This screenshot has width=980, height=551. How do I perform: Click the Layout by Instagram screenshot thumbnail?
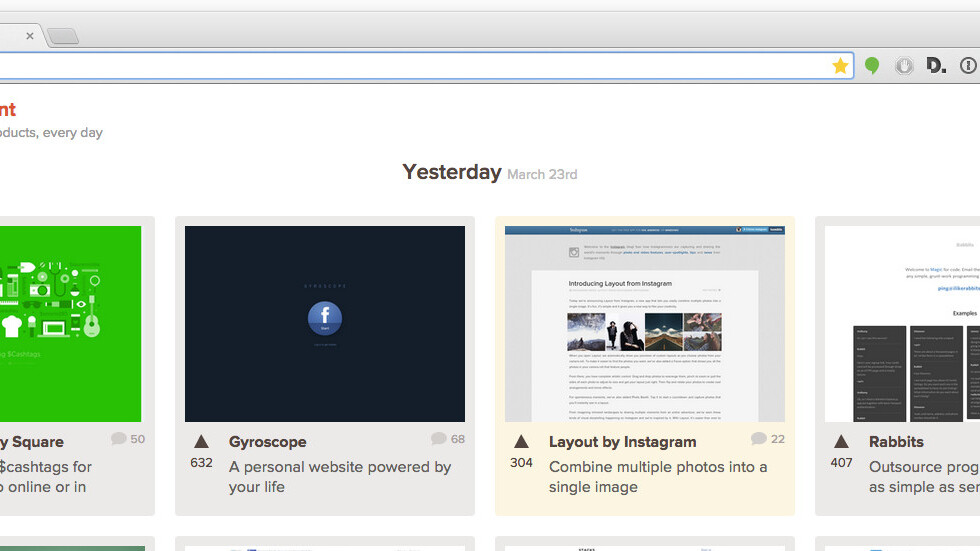click(x=644, y=323)
